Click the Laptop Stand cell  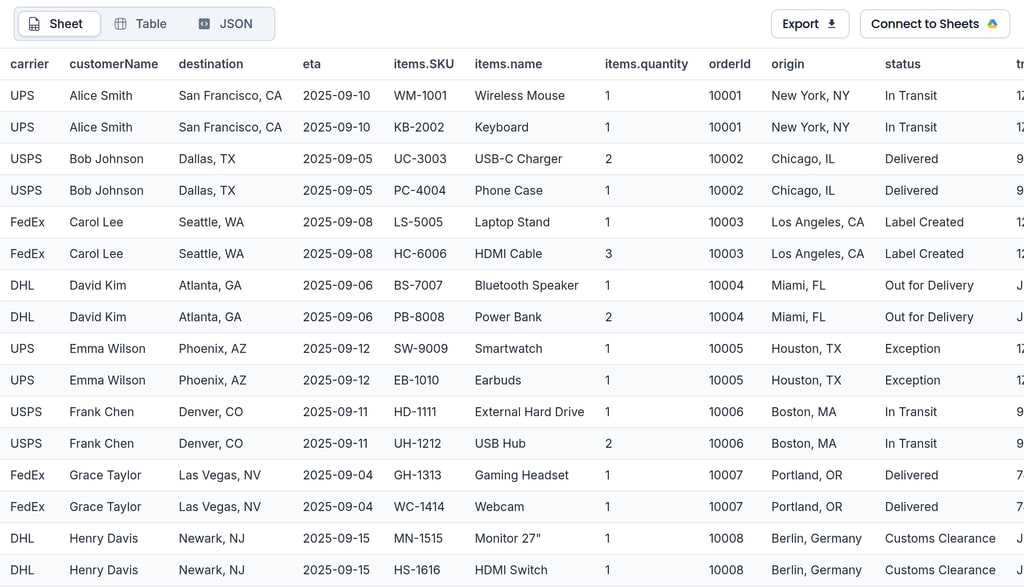(512, 222)
